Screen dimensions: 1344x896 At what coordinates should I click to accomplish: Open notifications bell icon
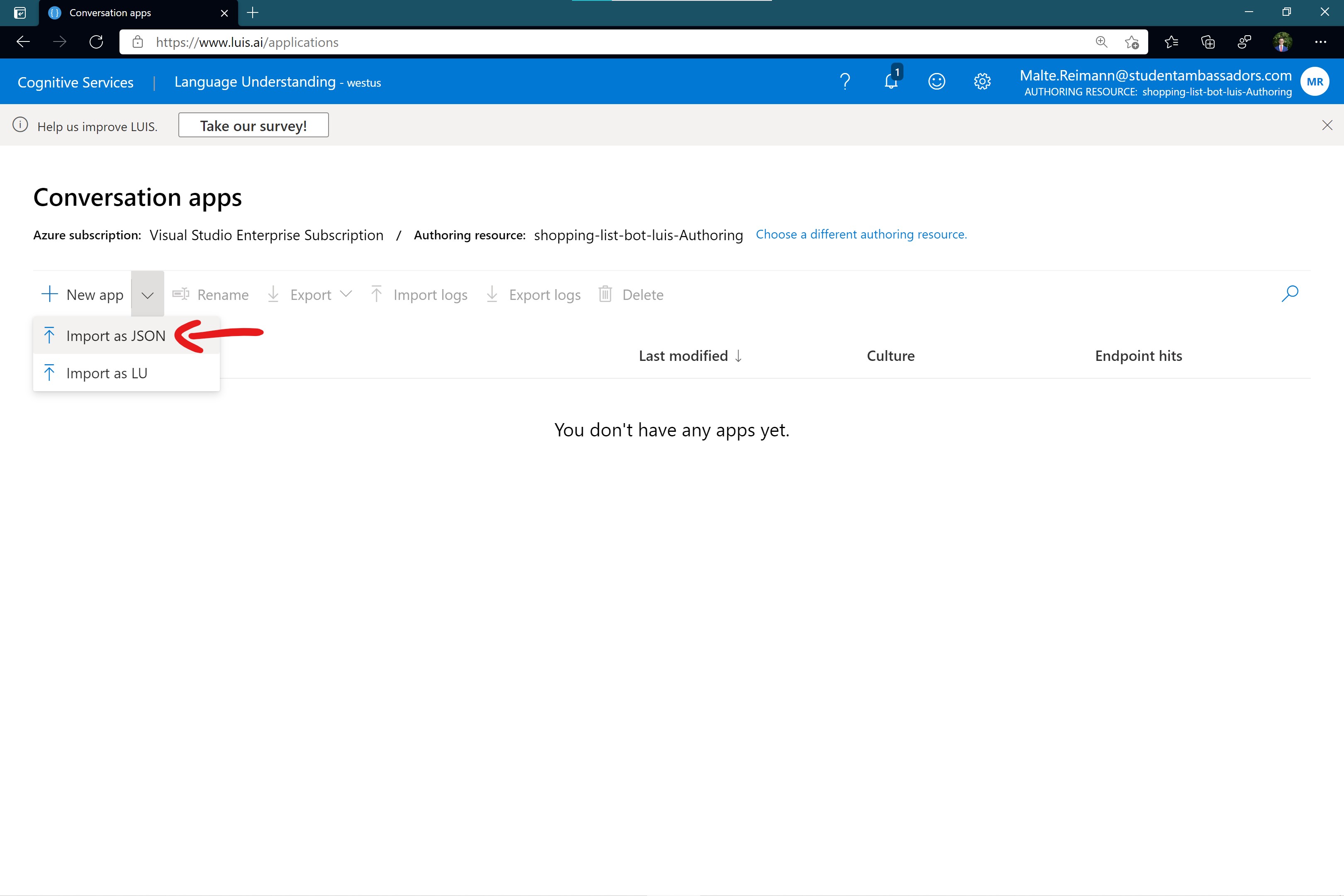[891, 82]
